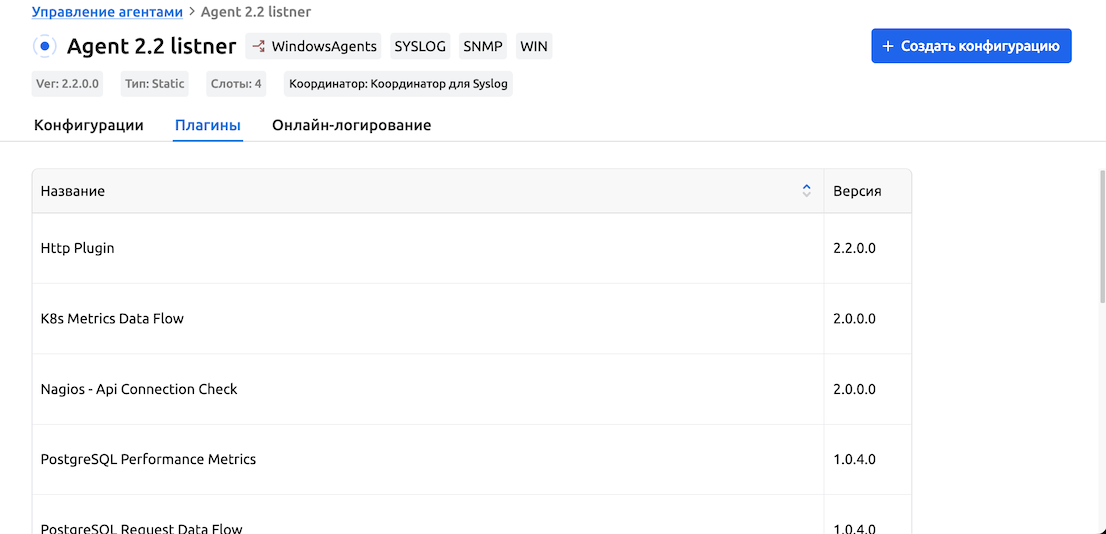Follow the Управление агентами breadcrumb link

point(107,12)
